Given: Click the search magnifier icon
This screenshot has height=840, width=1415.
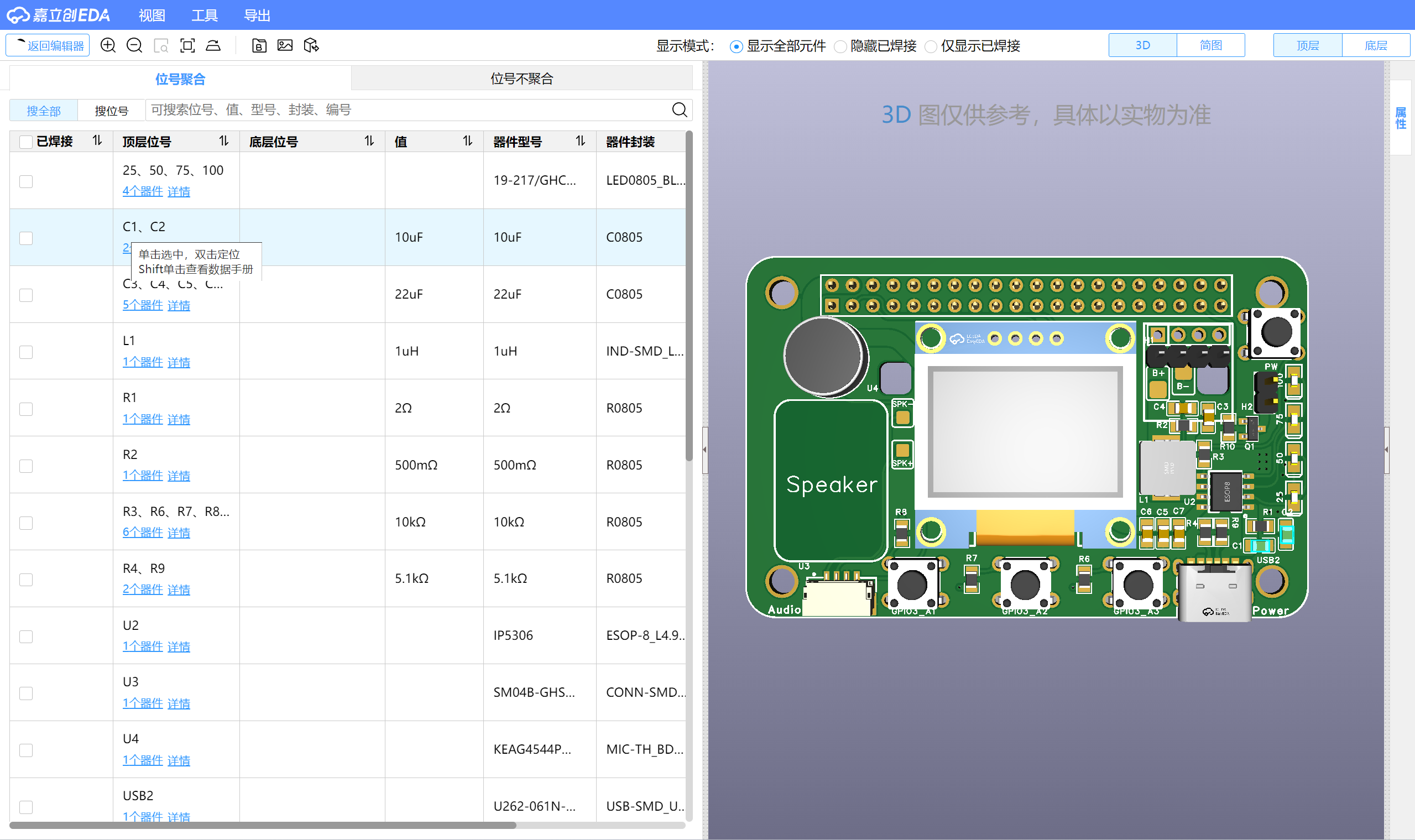Looking at the screenshot, I should 680,110.
